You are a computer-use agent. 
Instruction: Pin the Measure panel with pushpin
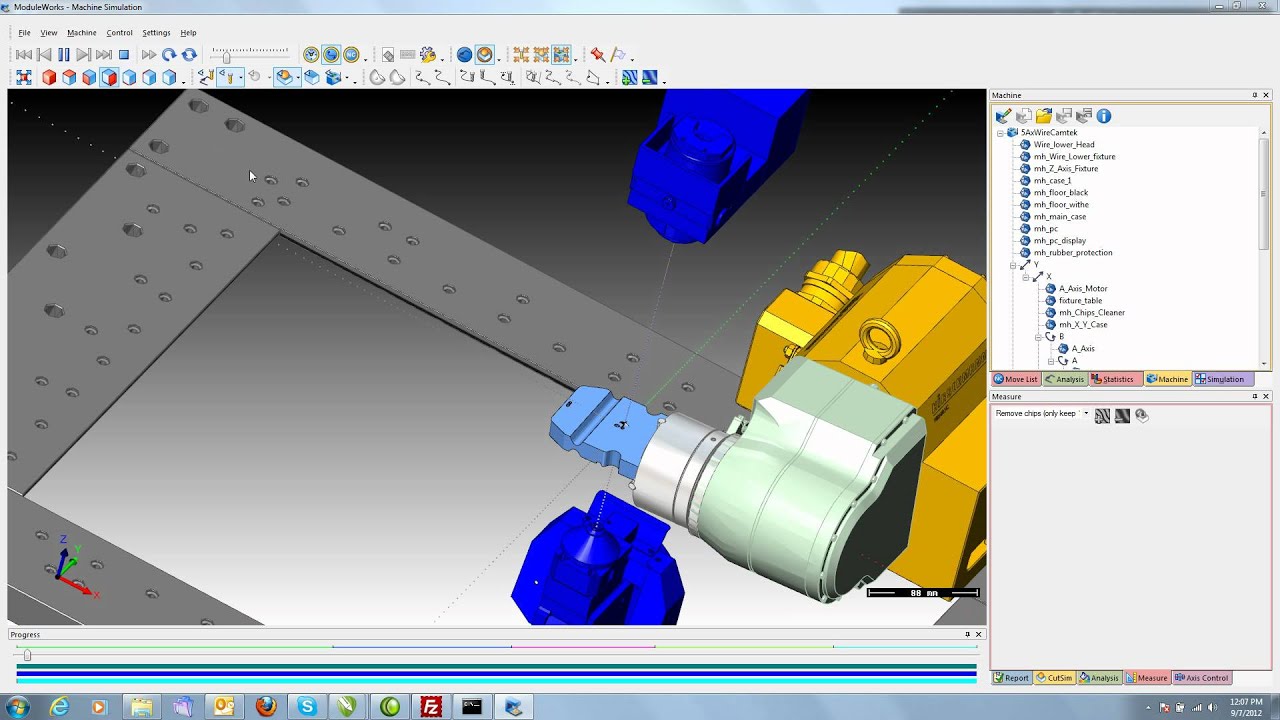(x=1255, y=397)
